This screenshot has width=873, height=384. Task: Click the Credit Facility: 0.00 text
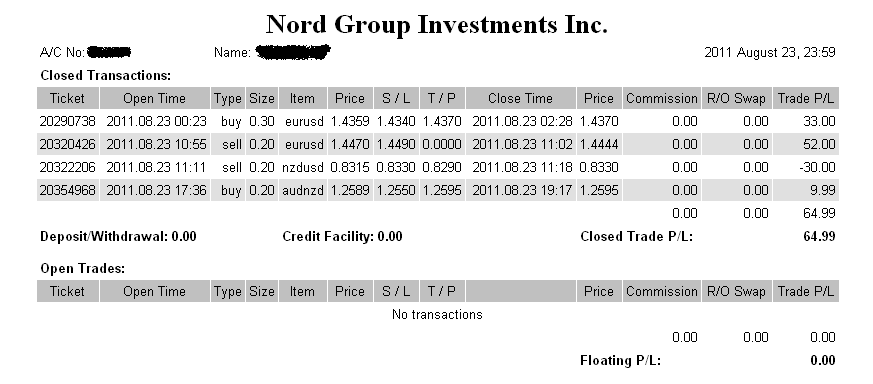(342, 237)
